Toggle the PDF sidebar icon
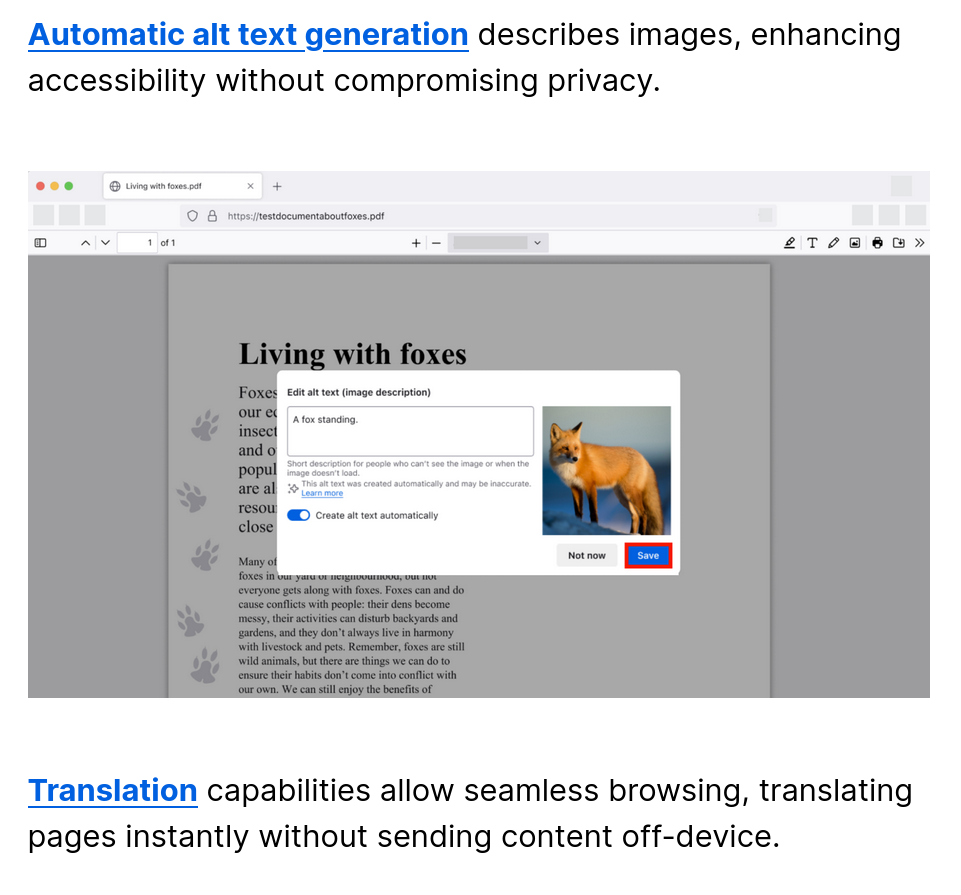 [x=41, y=243]
